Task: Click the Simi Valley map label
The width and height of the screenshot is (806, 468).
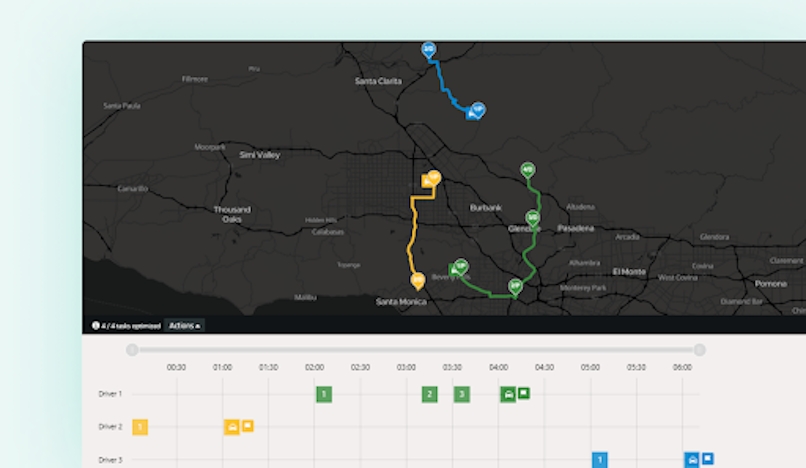Action: tap(260, 155)
